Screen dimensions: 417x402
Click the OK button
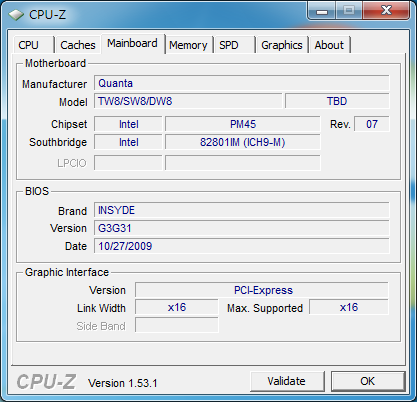(x=368, y=381)
